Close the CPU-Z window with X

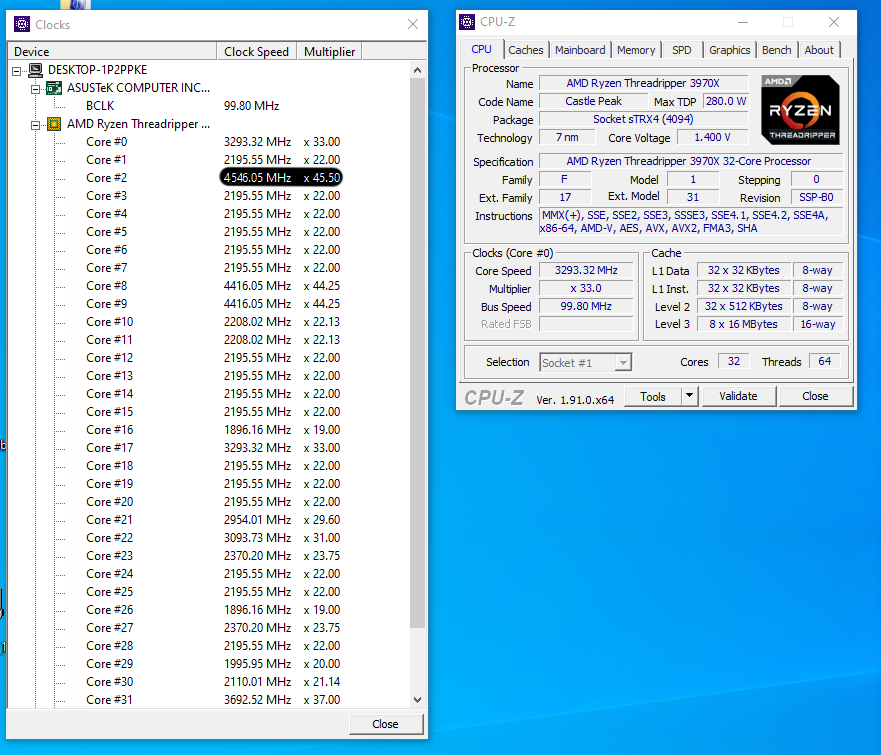pyautogui.click(x=834, y=22)
